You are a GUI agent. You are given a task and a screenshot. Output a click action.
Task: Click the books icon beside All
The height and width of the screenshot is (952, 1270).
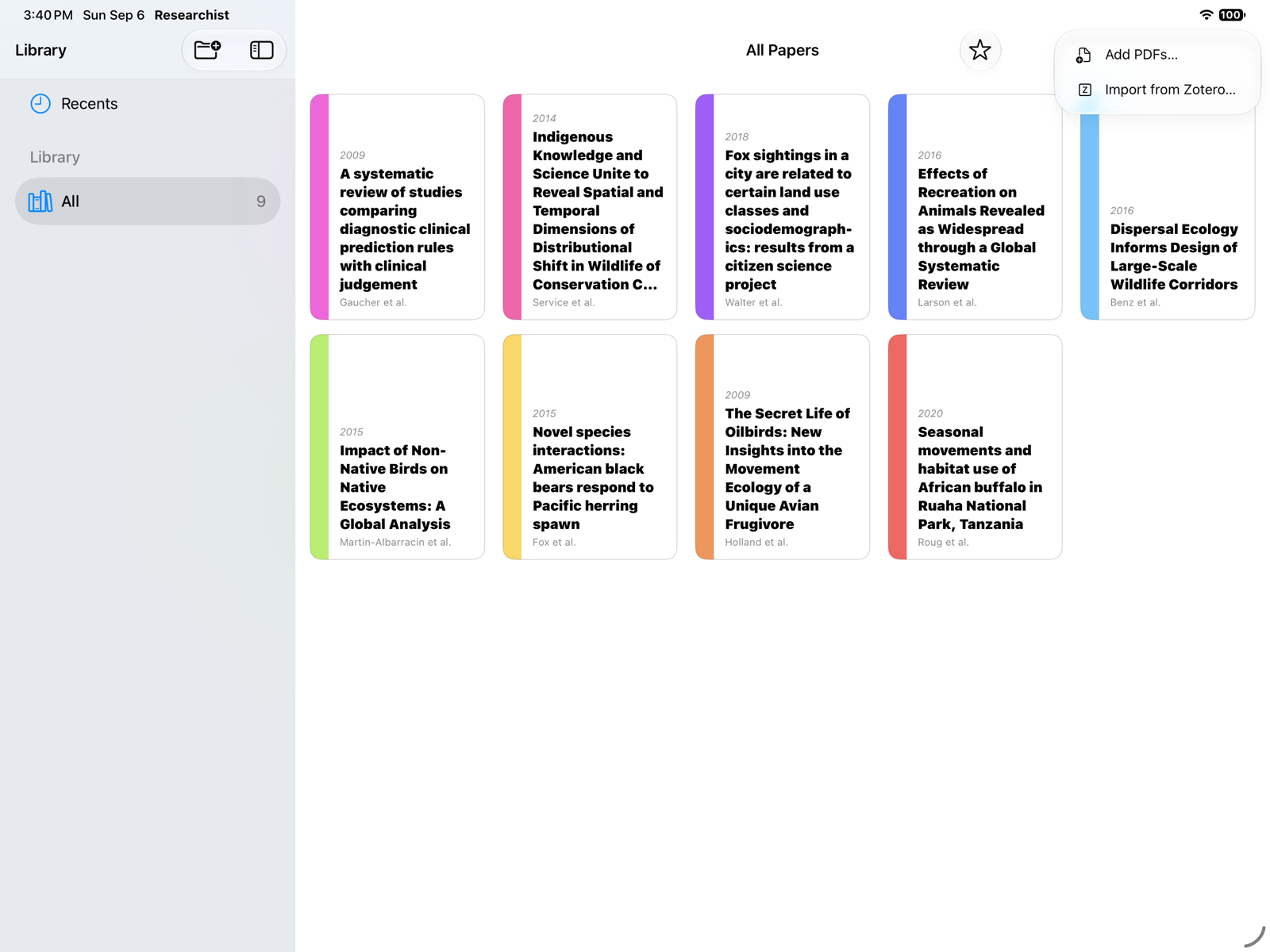[40, 202]
